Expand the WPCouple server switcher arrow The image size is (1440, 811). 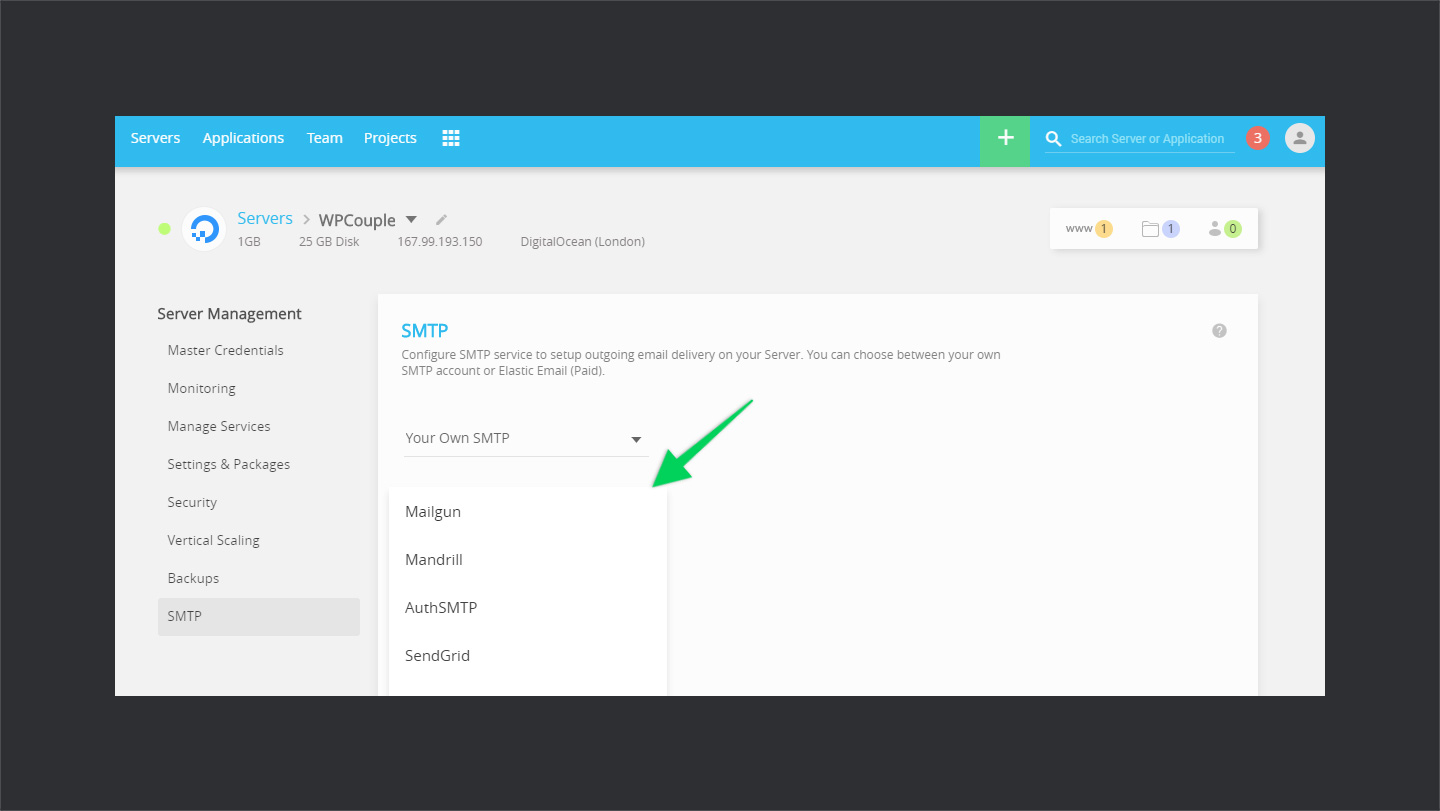(x=411, y=220)
